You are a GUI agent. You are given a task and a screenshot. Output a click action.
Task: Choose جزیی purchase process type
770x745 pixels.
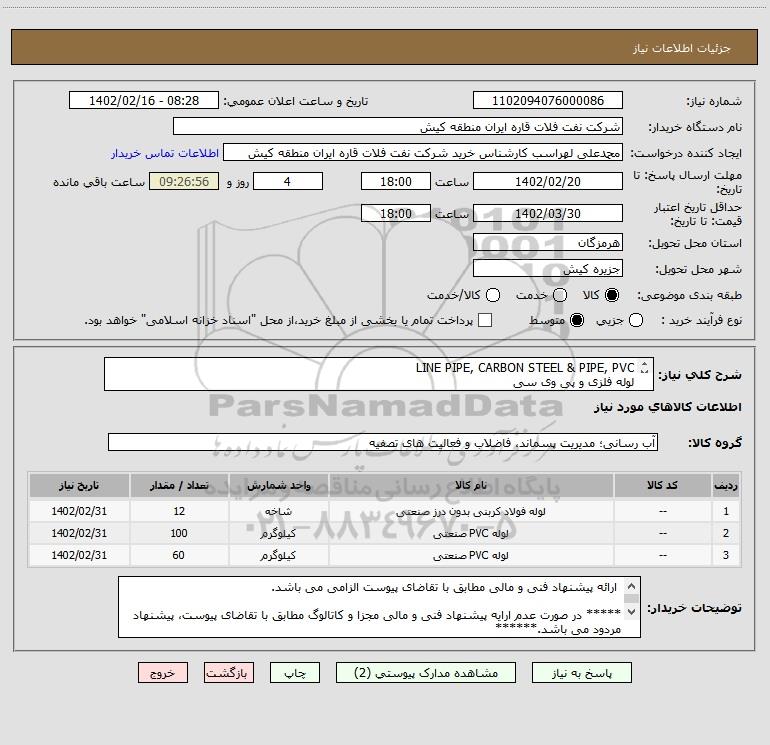[x=636, y=321]
